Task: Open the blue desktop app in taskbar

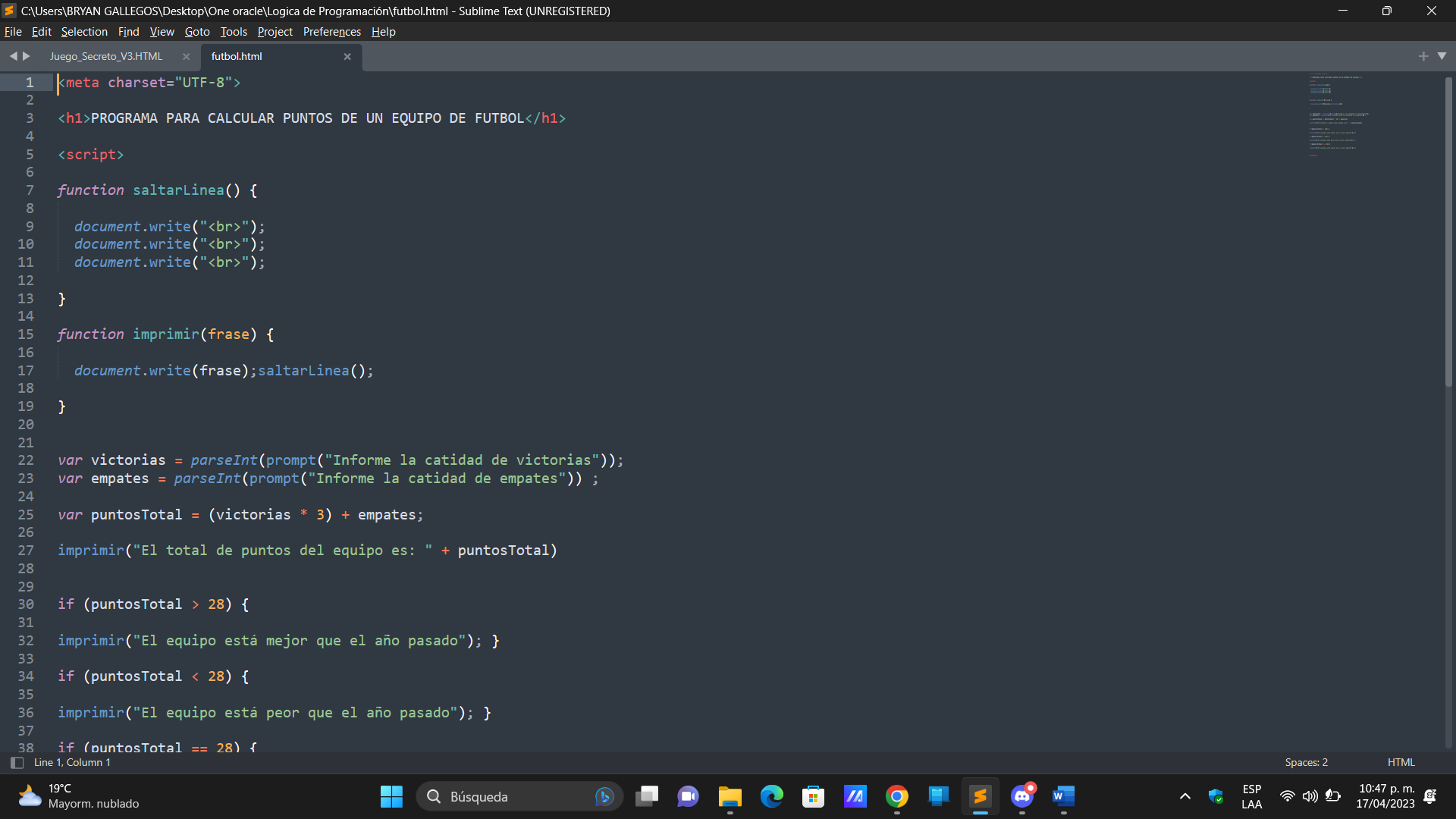Action: 939,796
